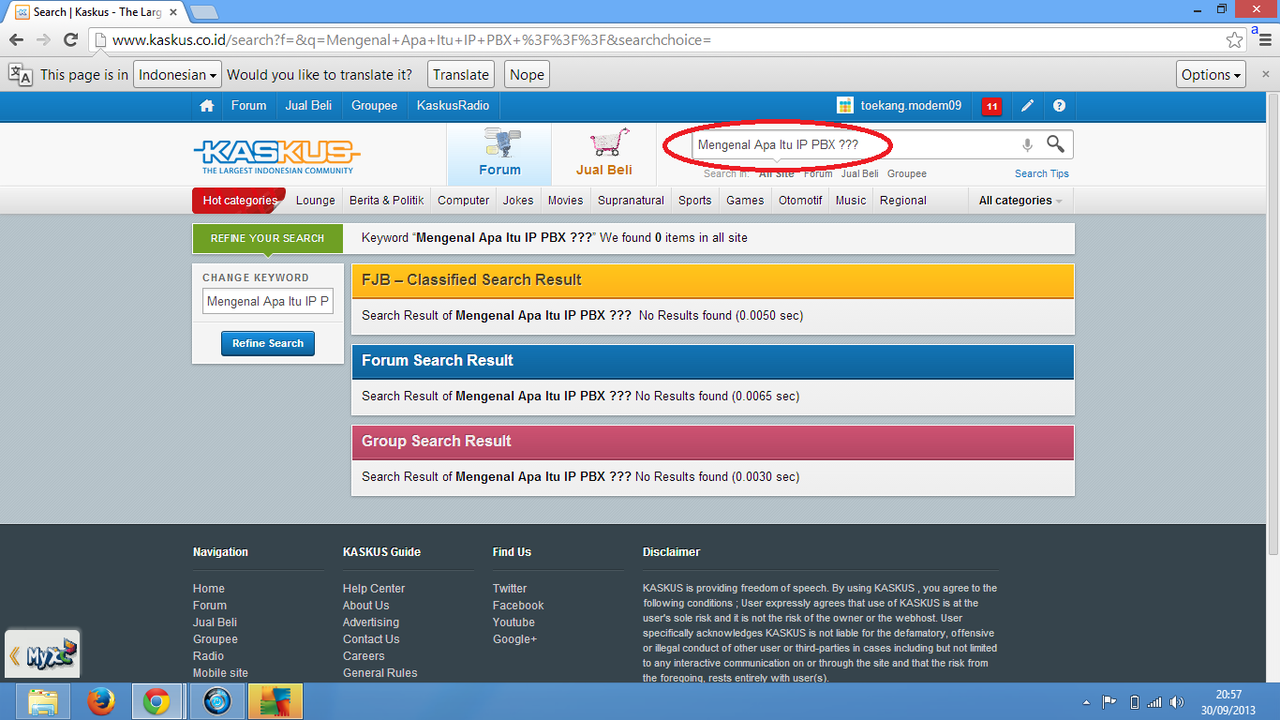Click the KASKUS logo
The height and width of the screenshot is (720, 1280).
coord(277,154)
